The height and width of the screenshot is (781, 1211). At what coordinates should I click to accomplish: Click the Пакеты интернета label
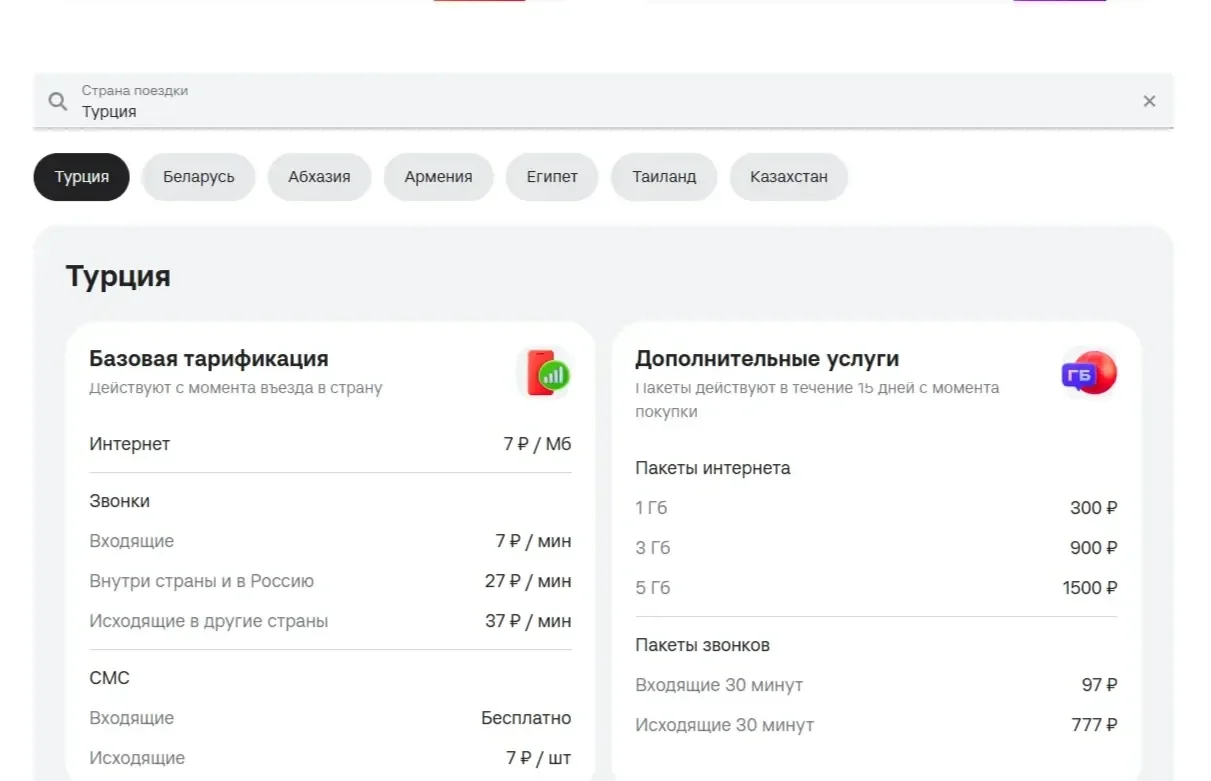[713, 468]
